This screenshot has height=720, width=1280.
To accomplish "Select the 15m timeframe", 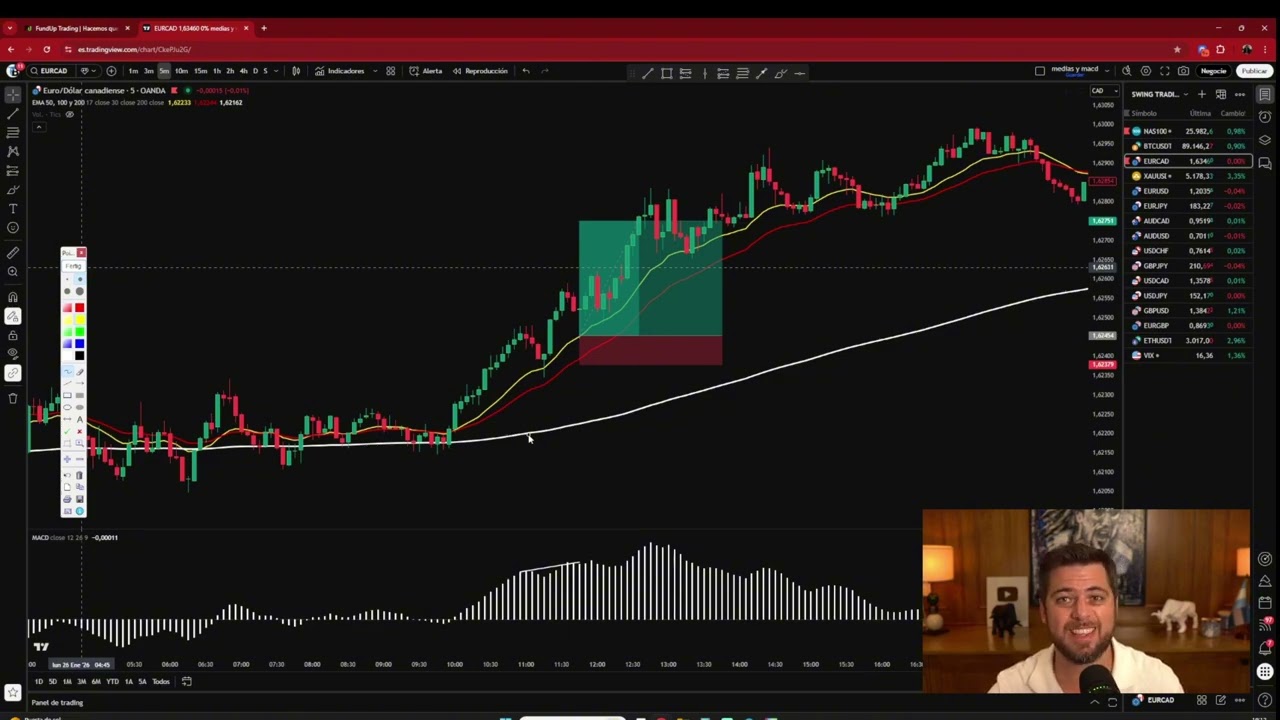I will [x=200, y=71].
